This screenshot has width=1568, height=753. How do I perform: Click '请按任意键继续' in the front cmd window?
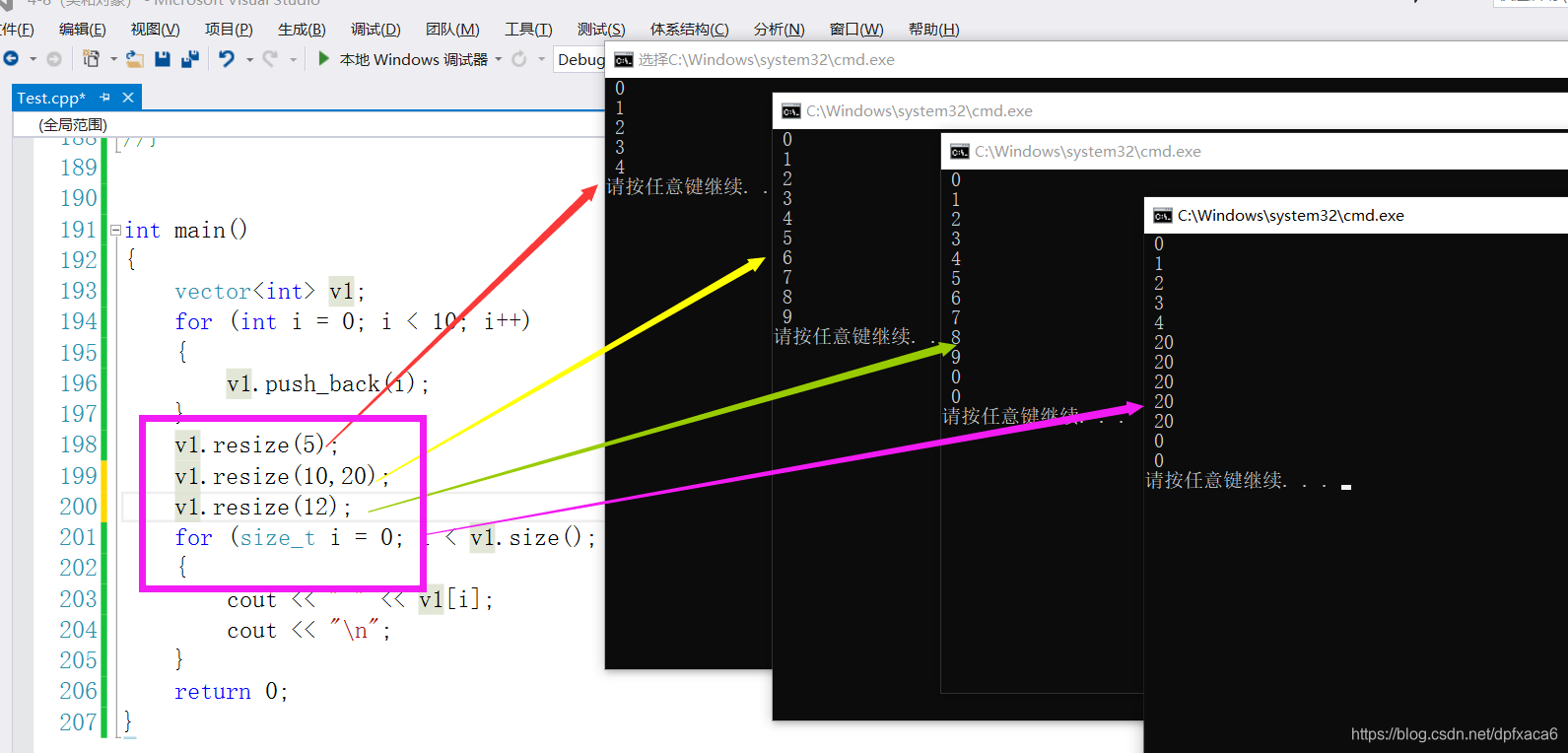[1213, 481]
